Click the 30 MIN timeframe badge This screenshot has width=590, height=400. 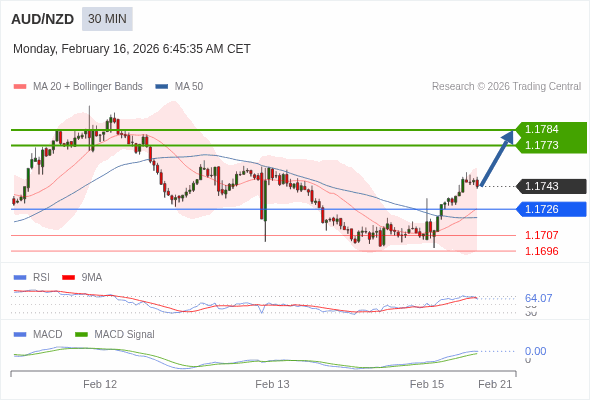pyautogui.click(x=107, y=19)
